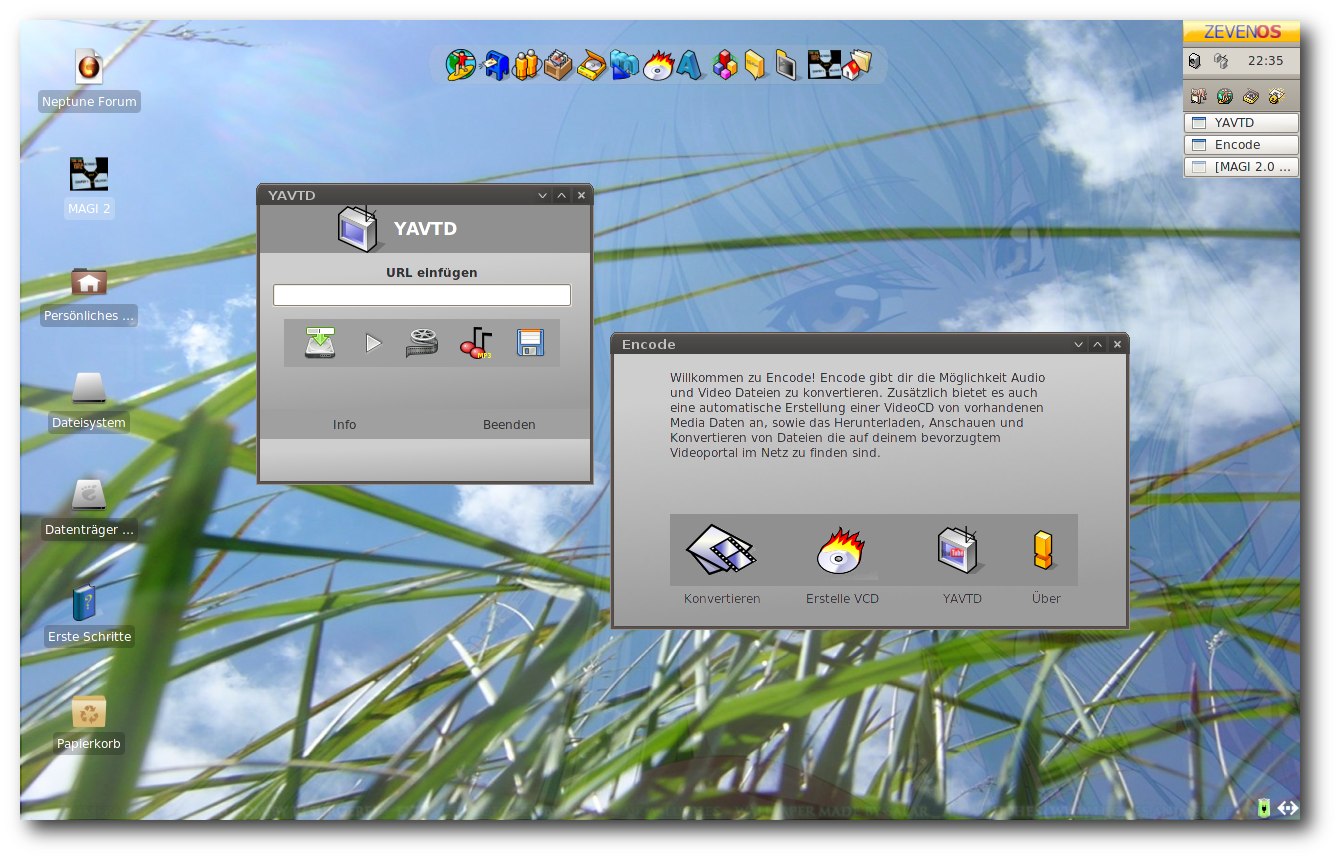1340x860 pixels.
Task: Click the colored cubes icon in dock
Action: [x=725, y=65]
